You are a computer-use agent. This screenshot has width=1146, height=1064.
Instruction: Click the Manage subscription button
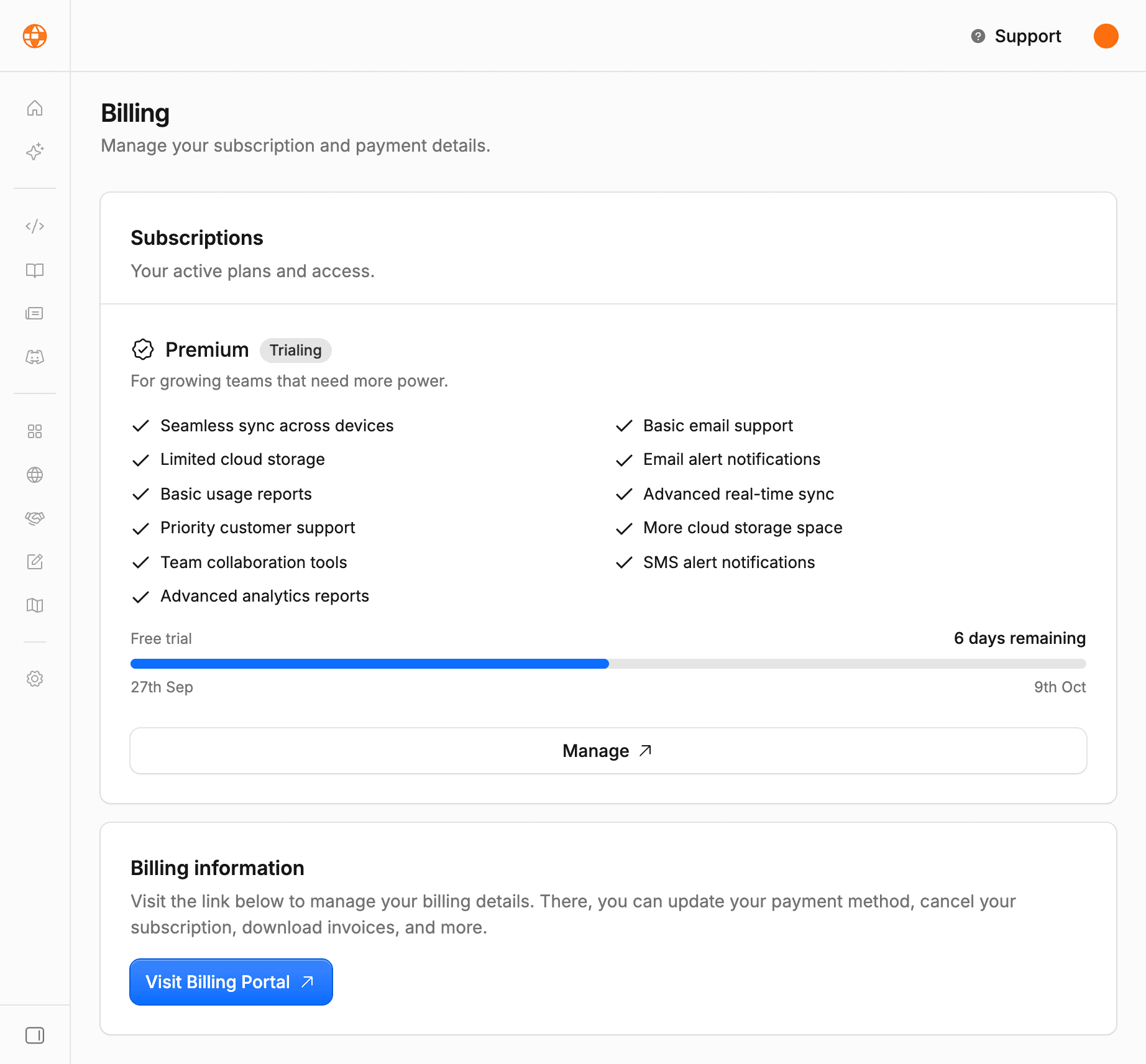point(608,751)
